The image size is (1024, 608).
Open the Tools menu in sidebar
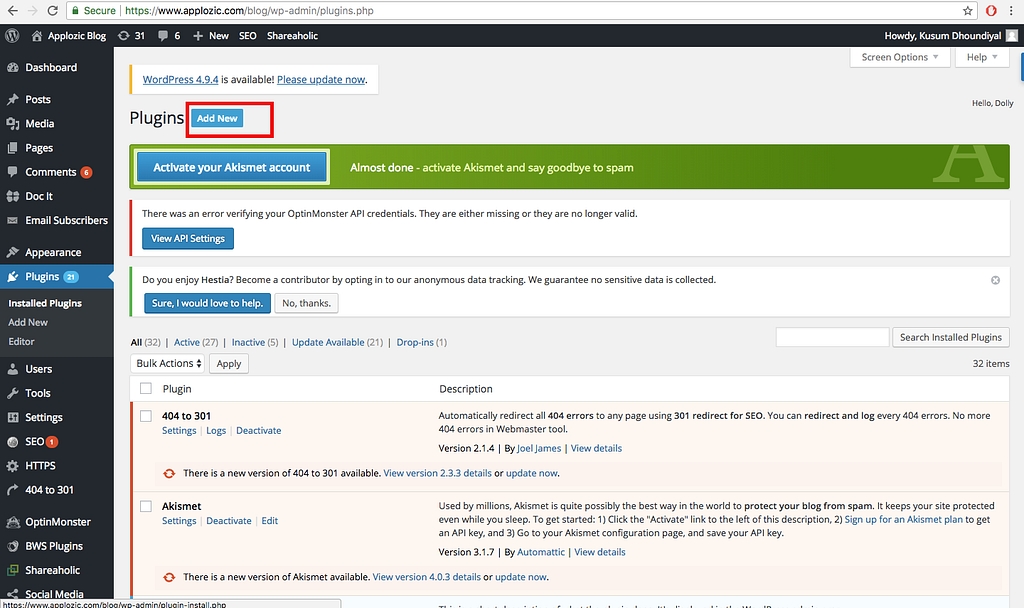[x=38, y=394]
